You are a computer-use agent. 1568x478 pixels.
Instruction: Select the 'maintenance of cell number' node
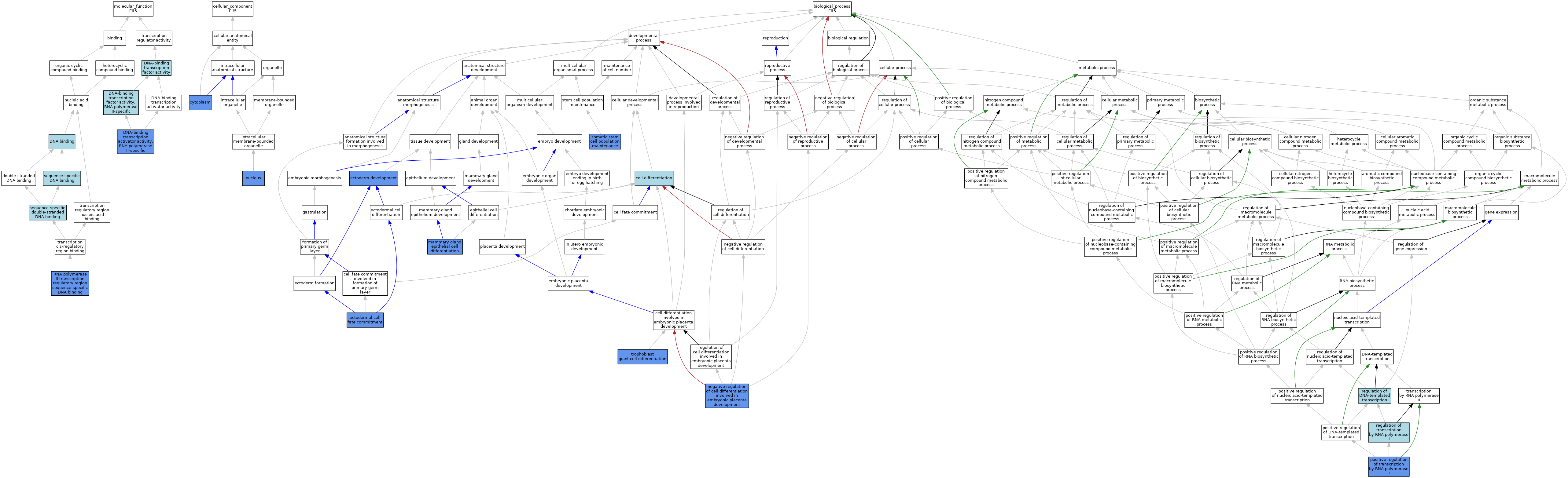click(617, 68)
